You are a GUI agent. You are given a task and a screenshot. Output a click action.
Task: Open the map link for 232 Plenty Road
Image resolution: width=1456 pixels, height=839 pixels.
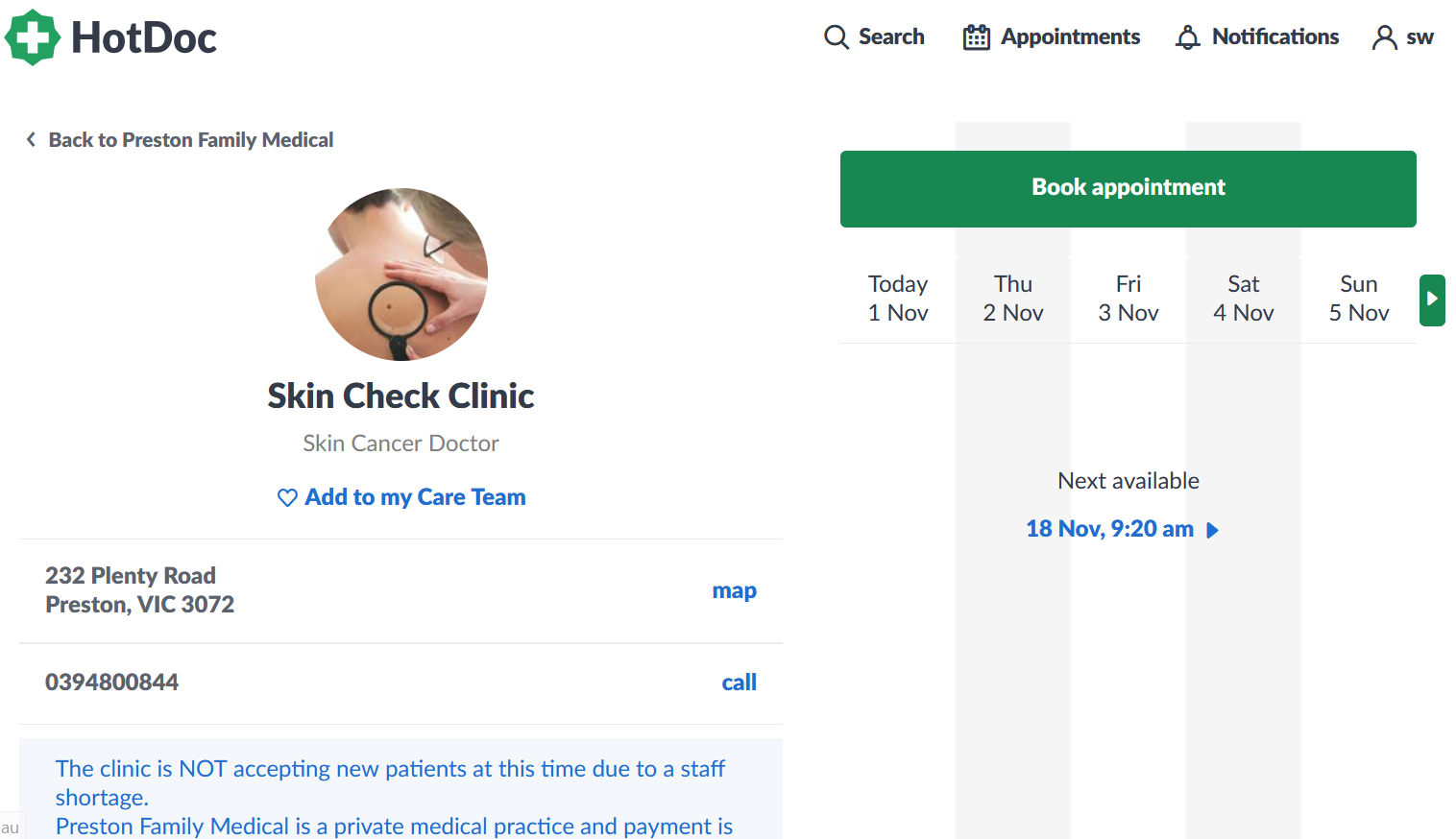(x=734, y=589)
